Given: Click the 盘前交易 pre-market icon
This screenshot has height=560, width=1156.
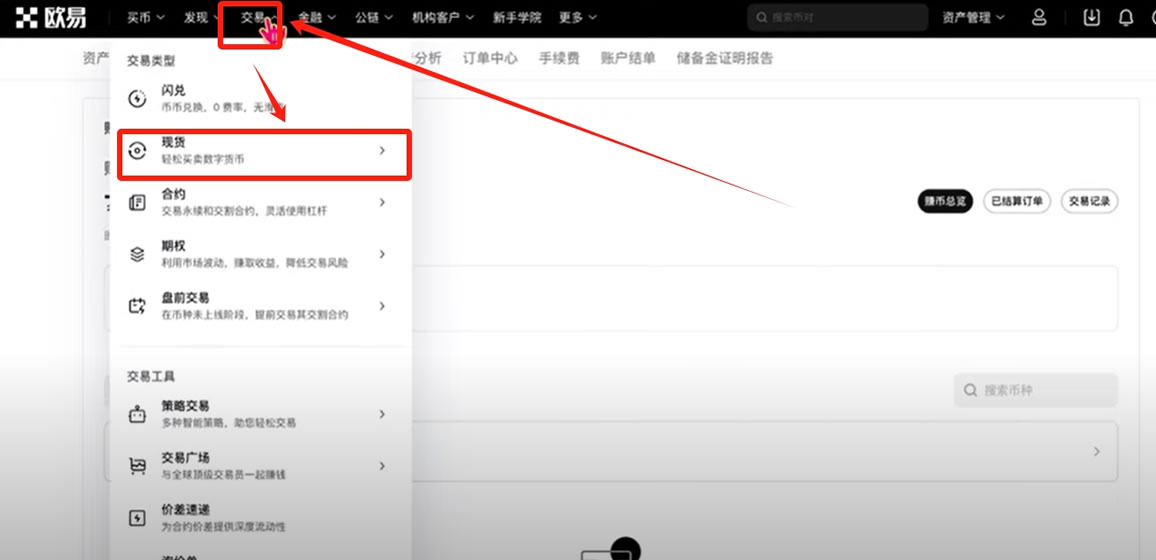Looking at the screenshot, I should [138, 307].
